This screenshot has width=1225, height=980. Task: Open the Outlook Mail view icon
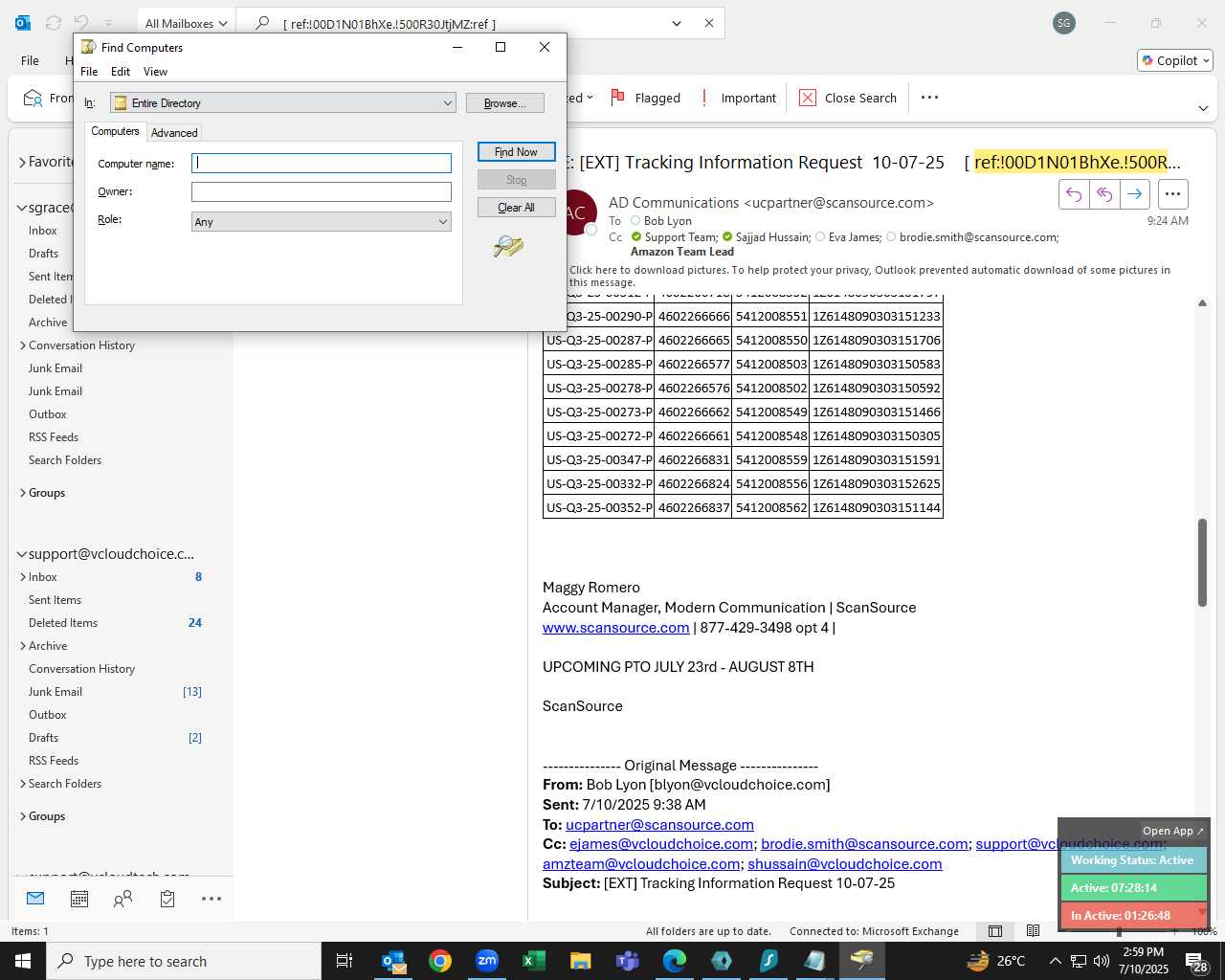pos(35,899)
